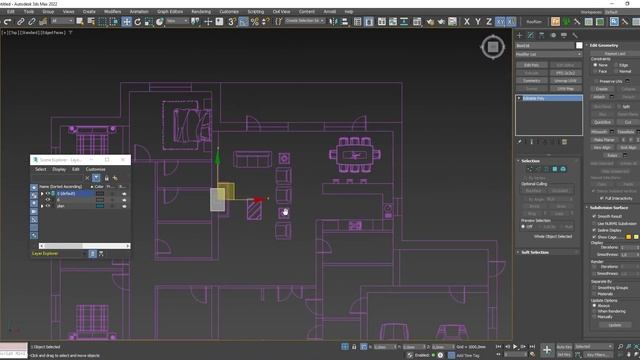640x360 pixels.
Task: Click the Symmetry modifier button
Action: [x=531, y=81]
